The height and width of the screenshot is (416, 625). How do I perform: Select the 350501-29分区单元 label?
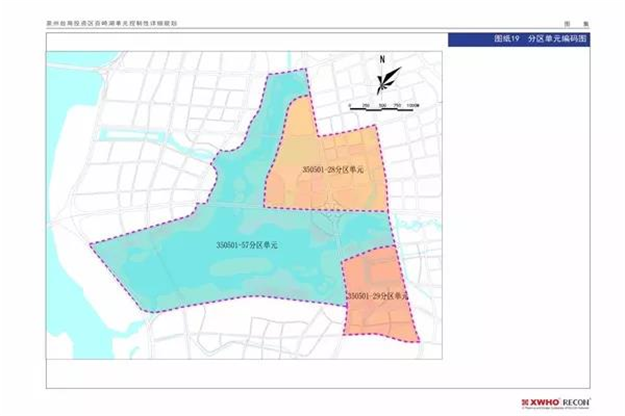377,297
